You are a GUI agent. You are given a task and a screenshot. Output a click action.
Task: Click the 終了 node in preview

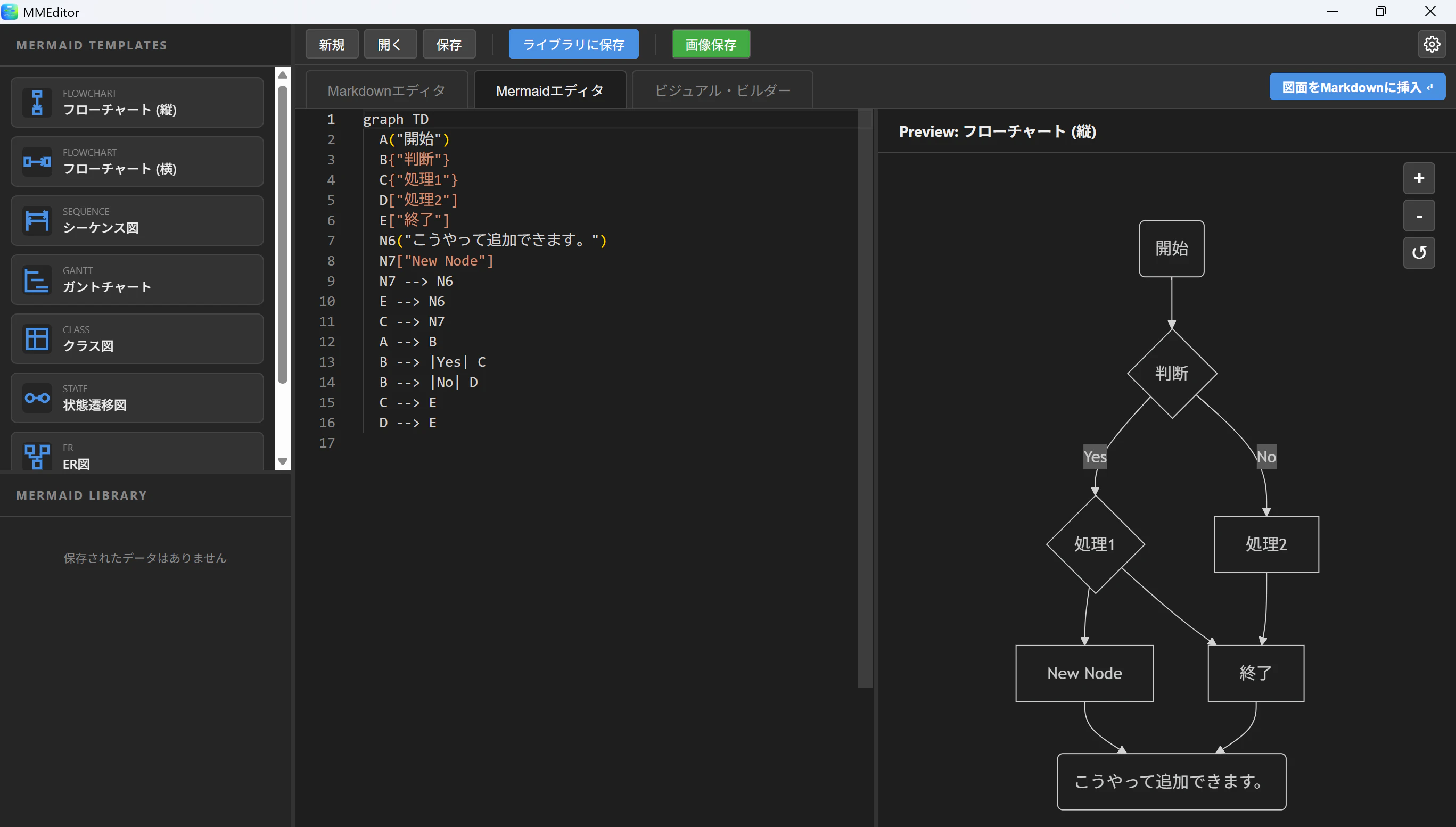pyautogui.click(x=1255, y=674)
